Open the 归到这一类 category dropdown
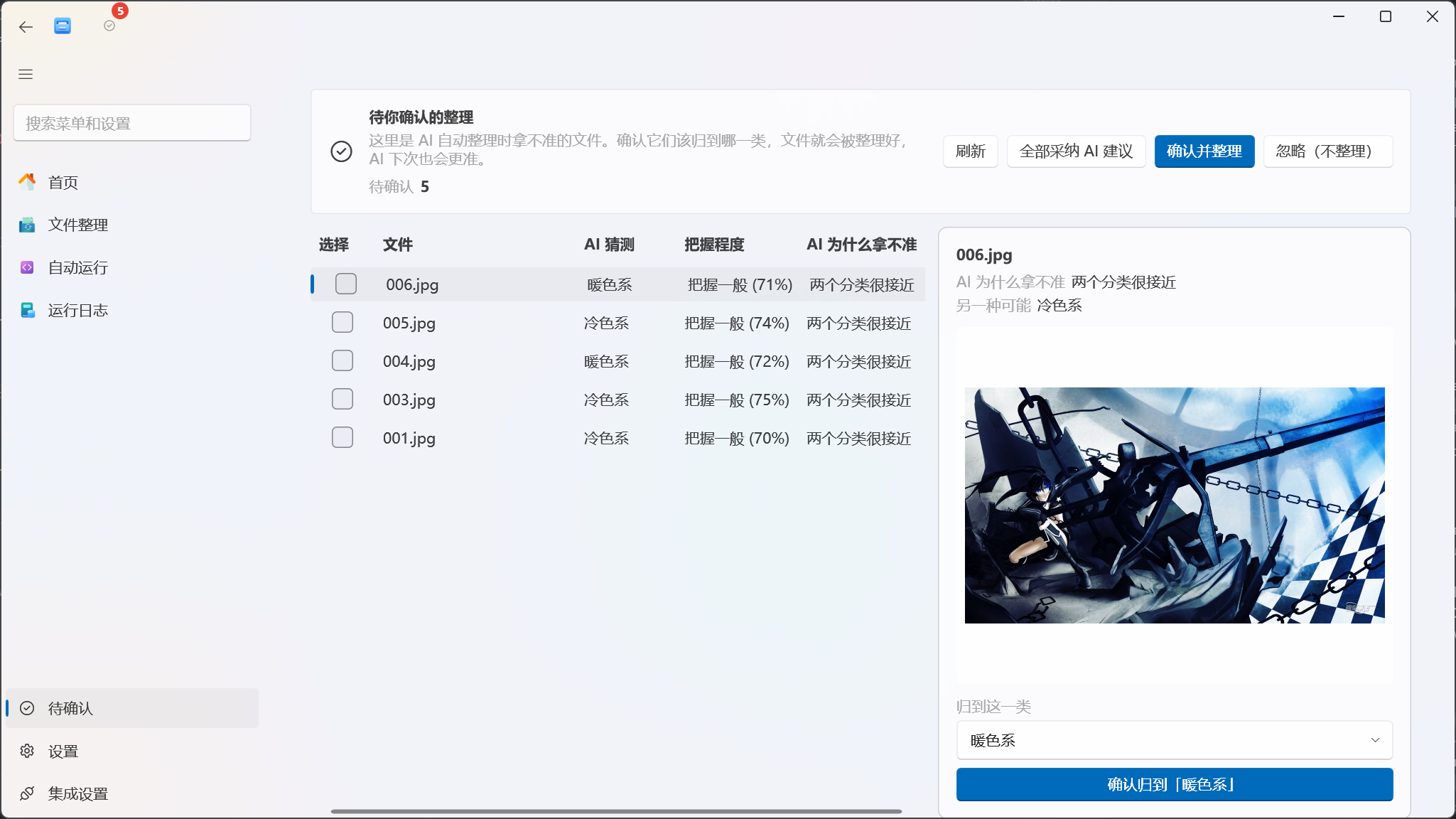The height and width of the screenshot is (819, 1456). click(1175, 740)
